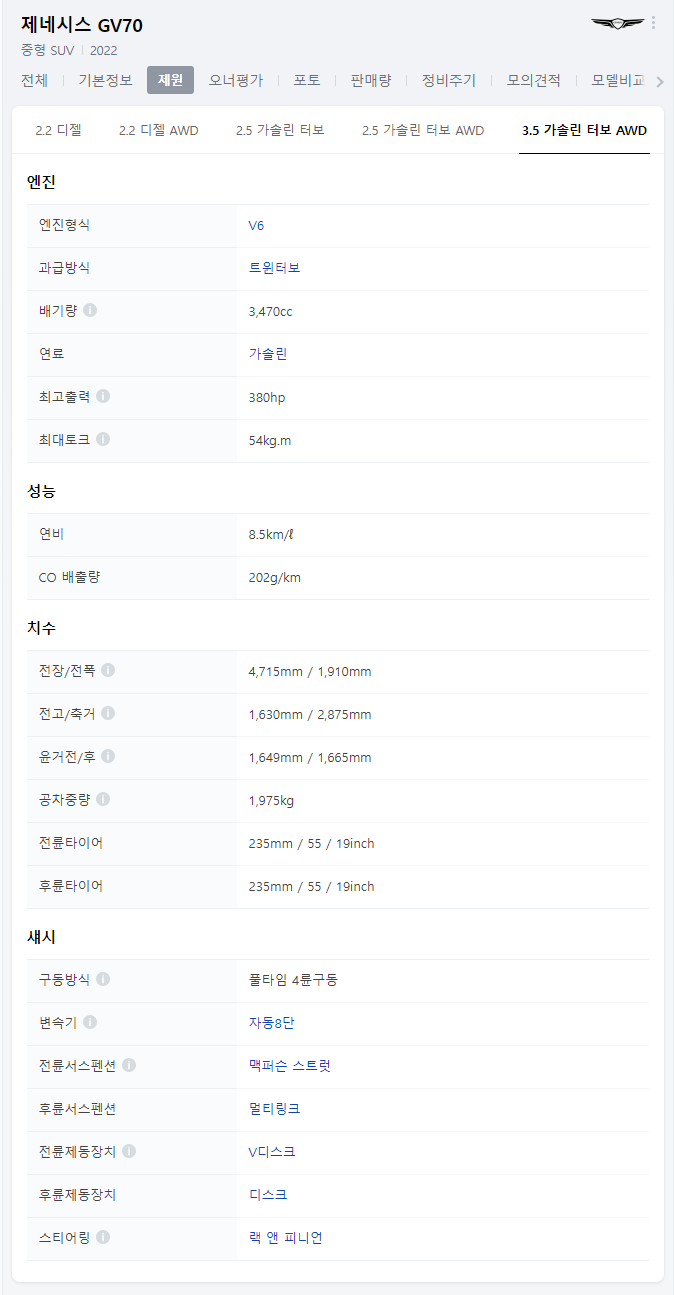This screenshot has height=1295, width=674.
Task: Click the 랙 앤 피니언 steering link
Action: 285,1237
